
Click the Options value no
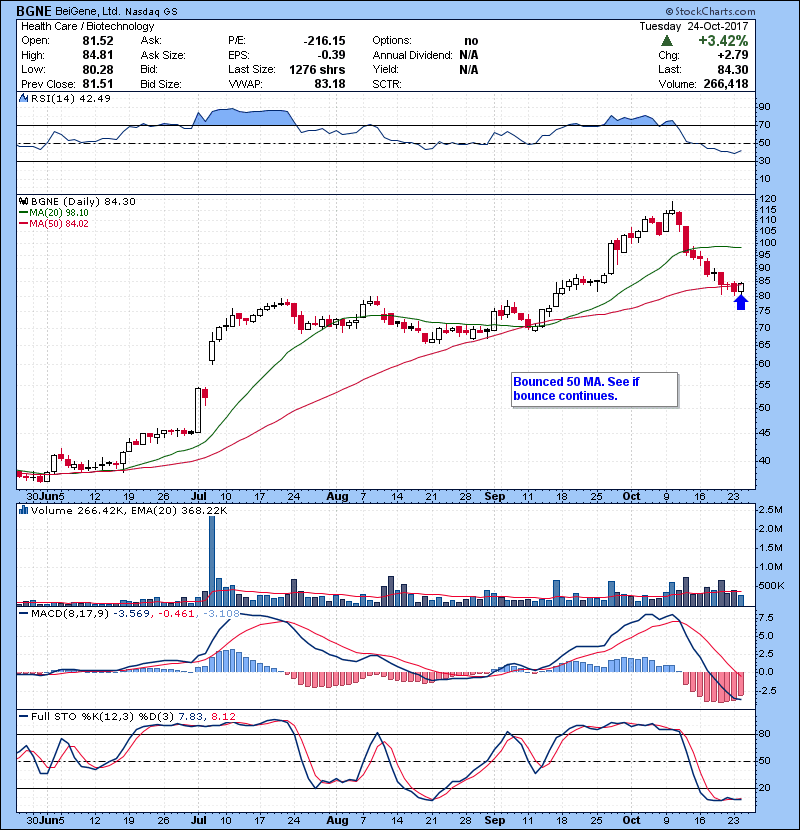pyautogui.click(x=471, y=41)
